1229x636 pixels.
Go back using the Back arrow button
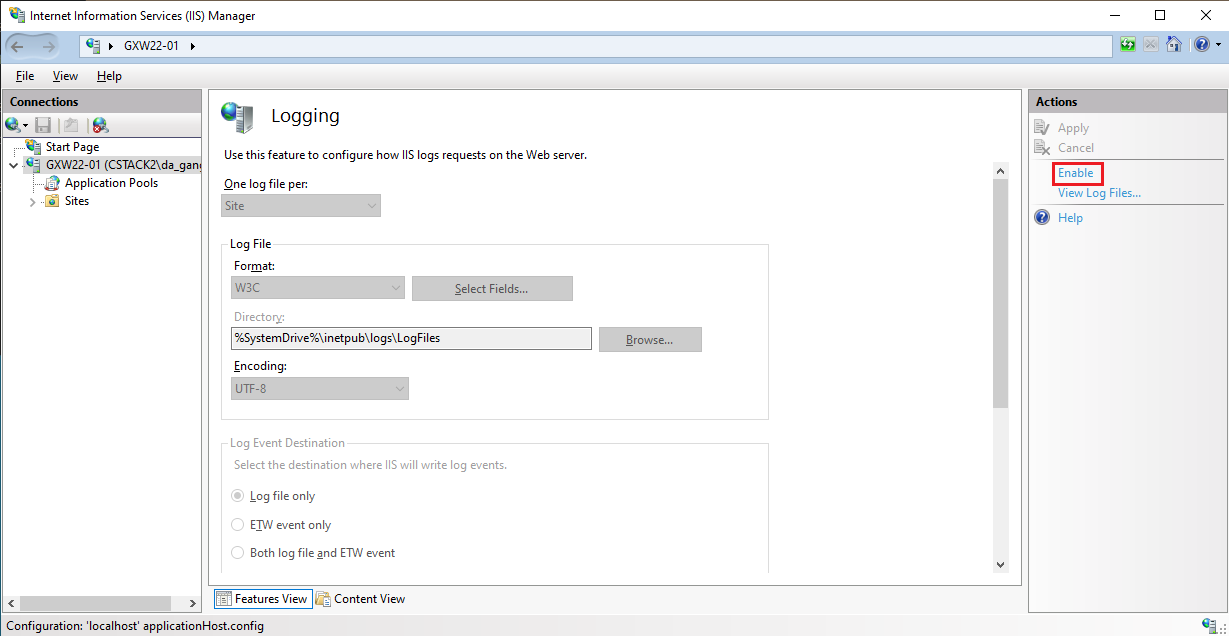(x=18, y=46)
